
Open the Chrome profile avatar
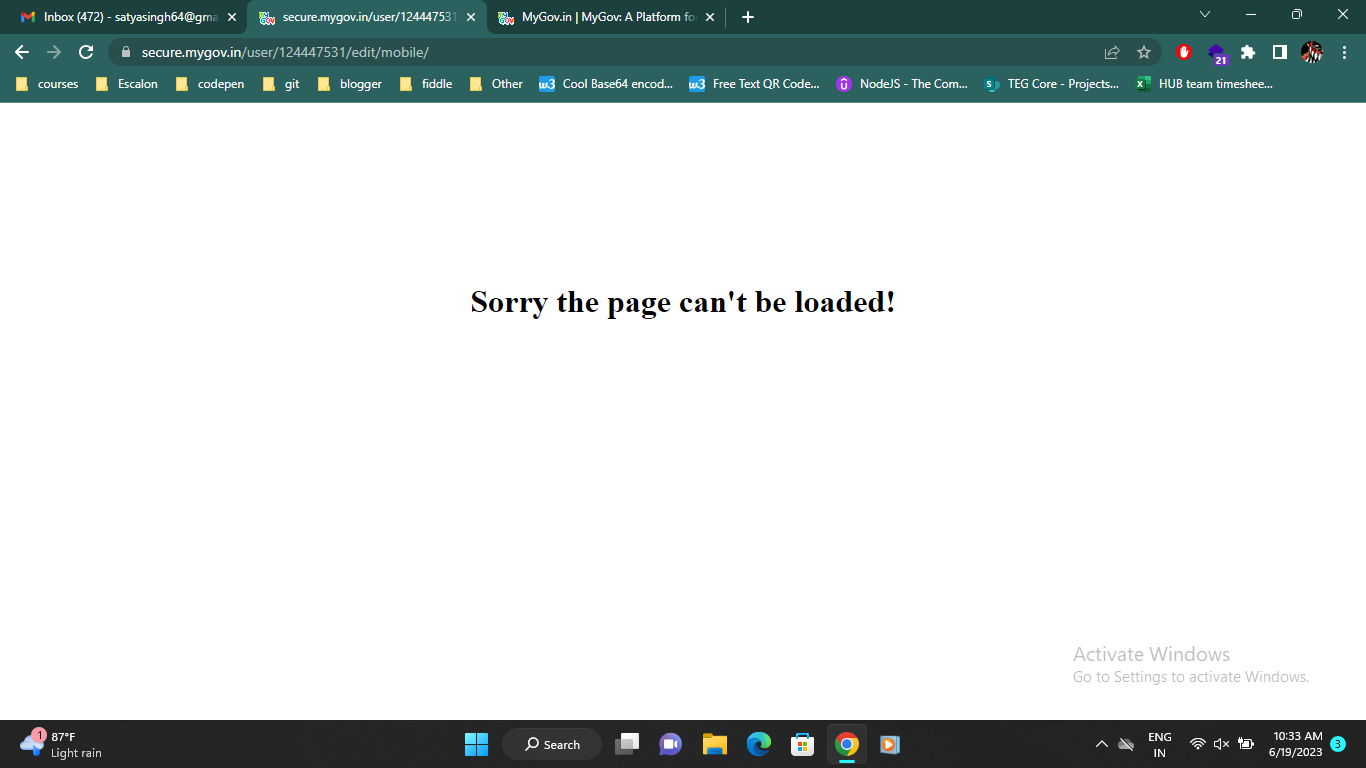coord(1311,52)
